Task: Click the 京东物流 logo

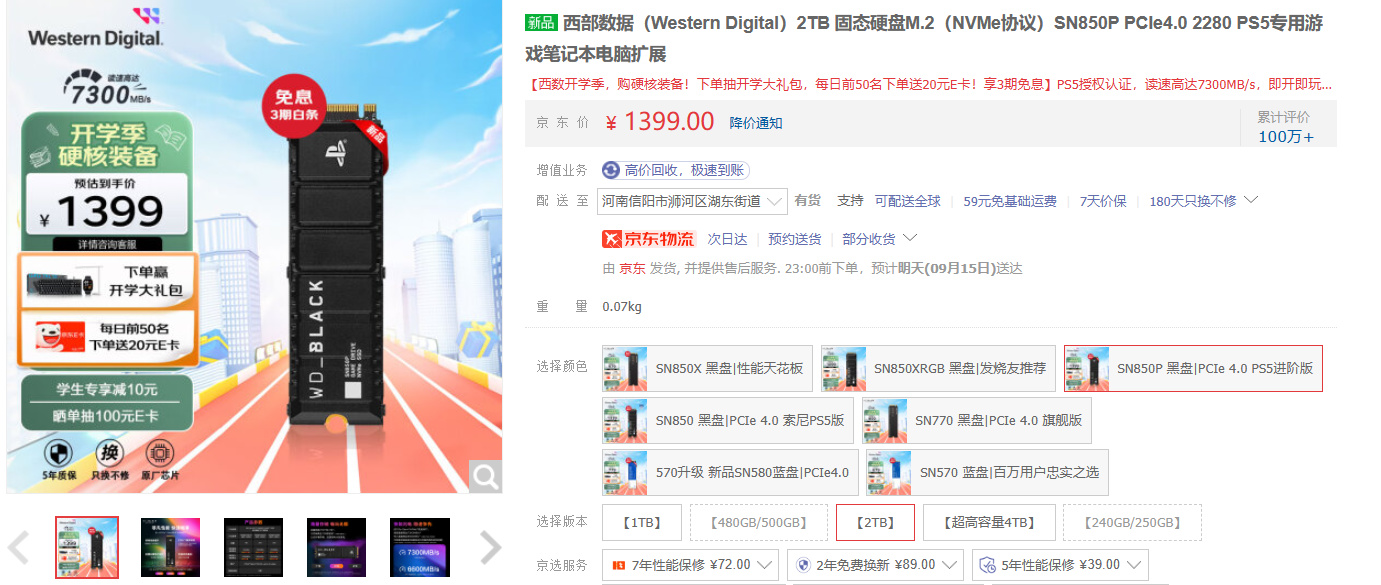Action: pyautogui.click(x=648, y=239)
